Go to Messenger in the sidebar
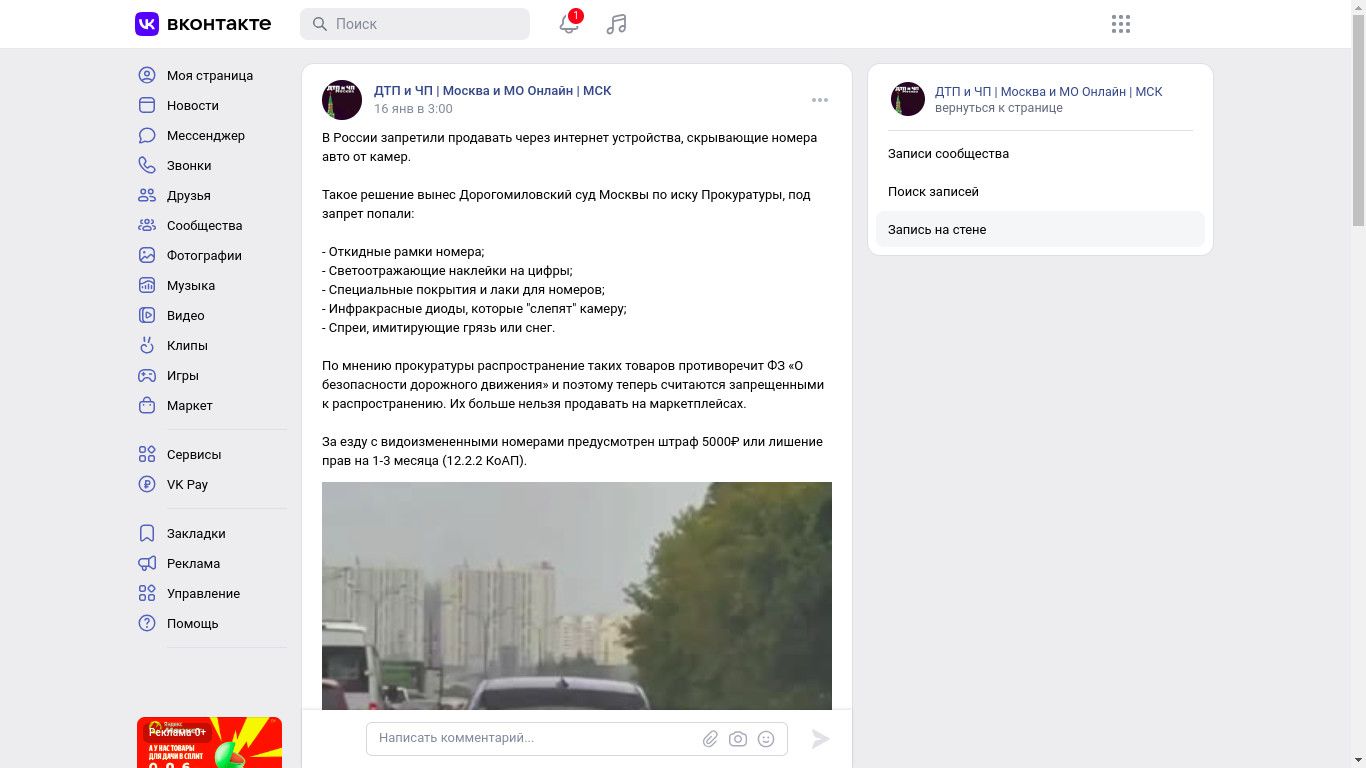This screenshot has width=1366, height=768. tap(206, 135)
